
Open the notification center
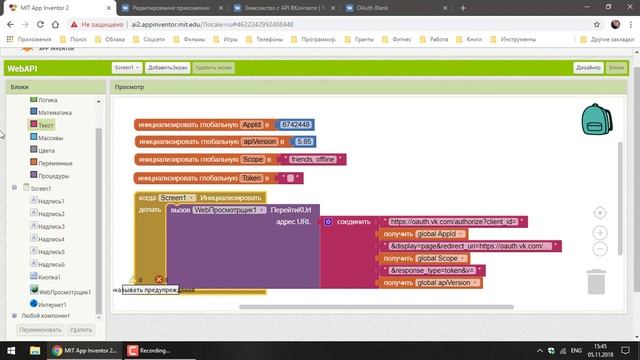tap(625, 350)
